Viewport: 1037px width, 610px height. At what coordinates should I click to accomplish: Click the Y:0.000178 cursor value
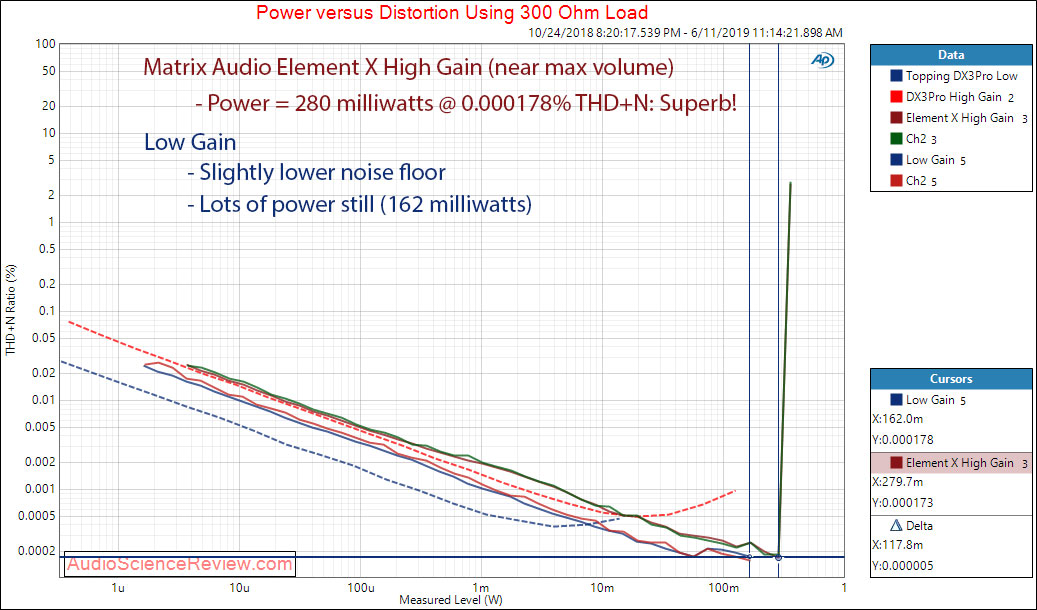(x=903, y=440)
